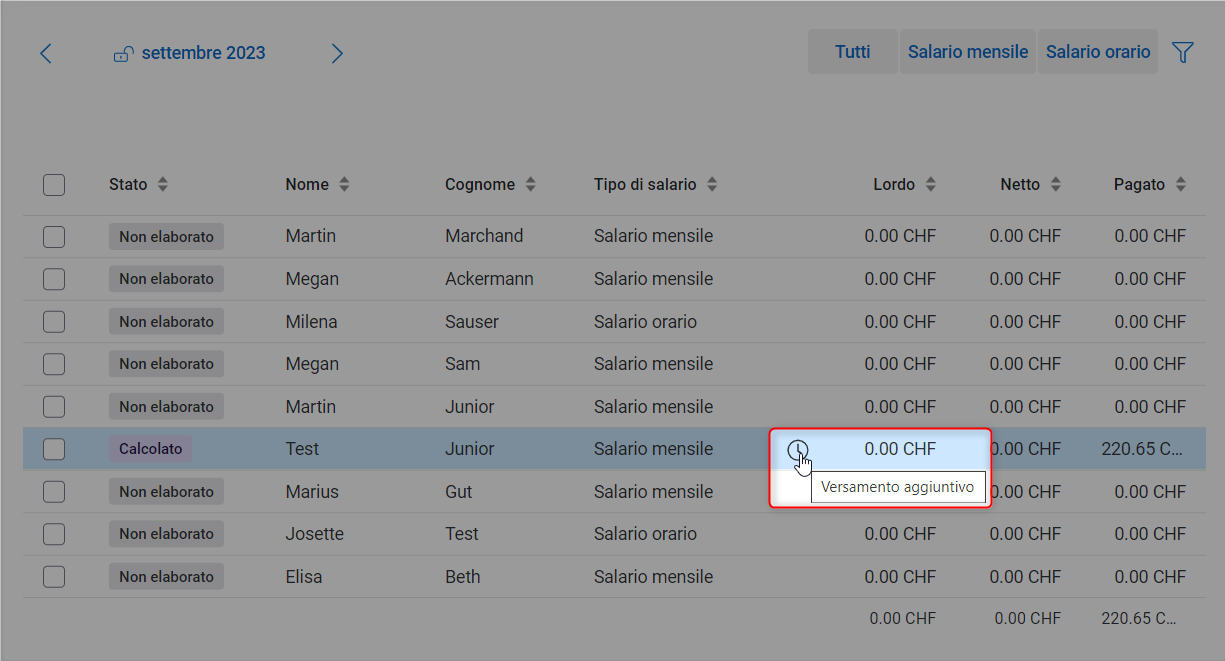Click the Versamento aggiuntivo clock icon
This screenshot has width=1225, height=661.
click(797, 450)
